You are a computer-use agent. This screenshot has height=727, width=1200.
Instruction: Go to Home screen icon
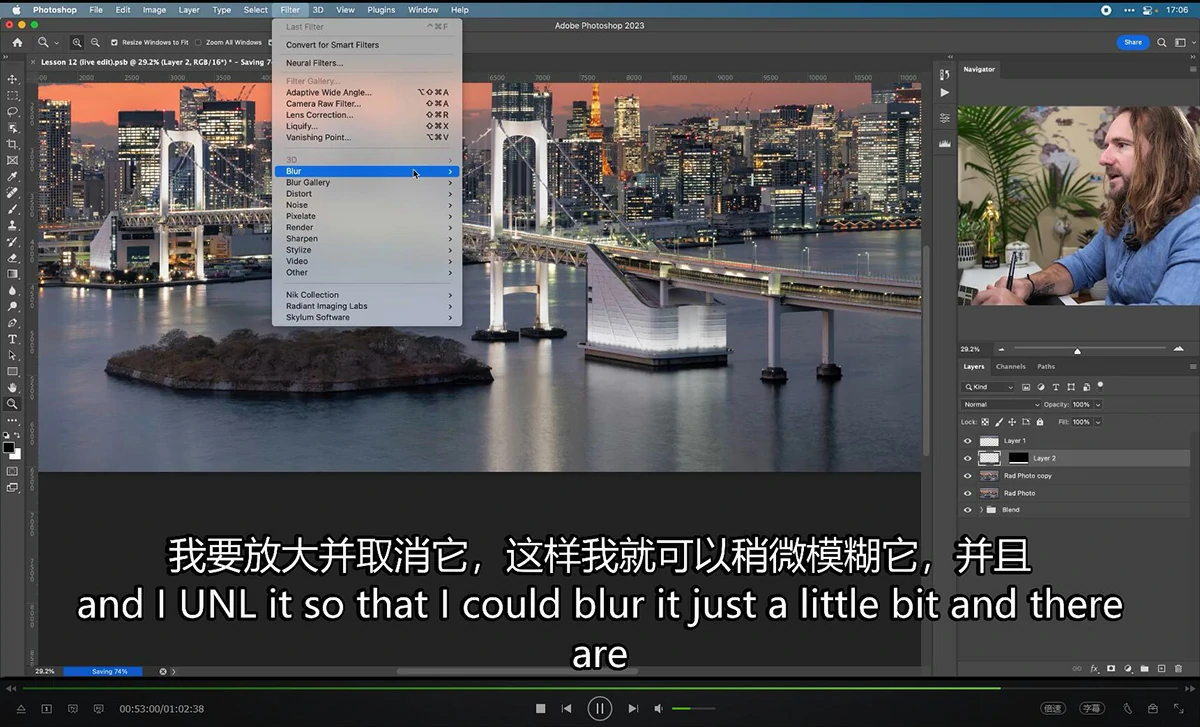[17, 43]
